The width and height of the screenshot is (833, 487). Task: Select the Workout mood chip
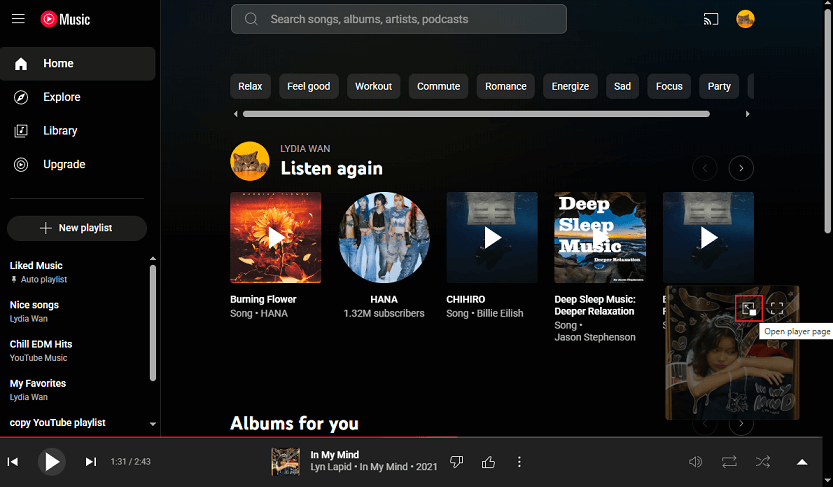[x=373, y=86]
